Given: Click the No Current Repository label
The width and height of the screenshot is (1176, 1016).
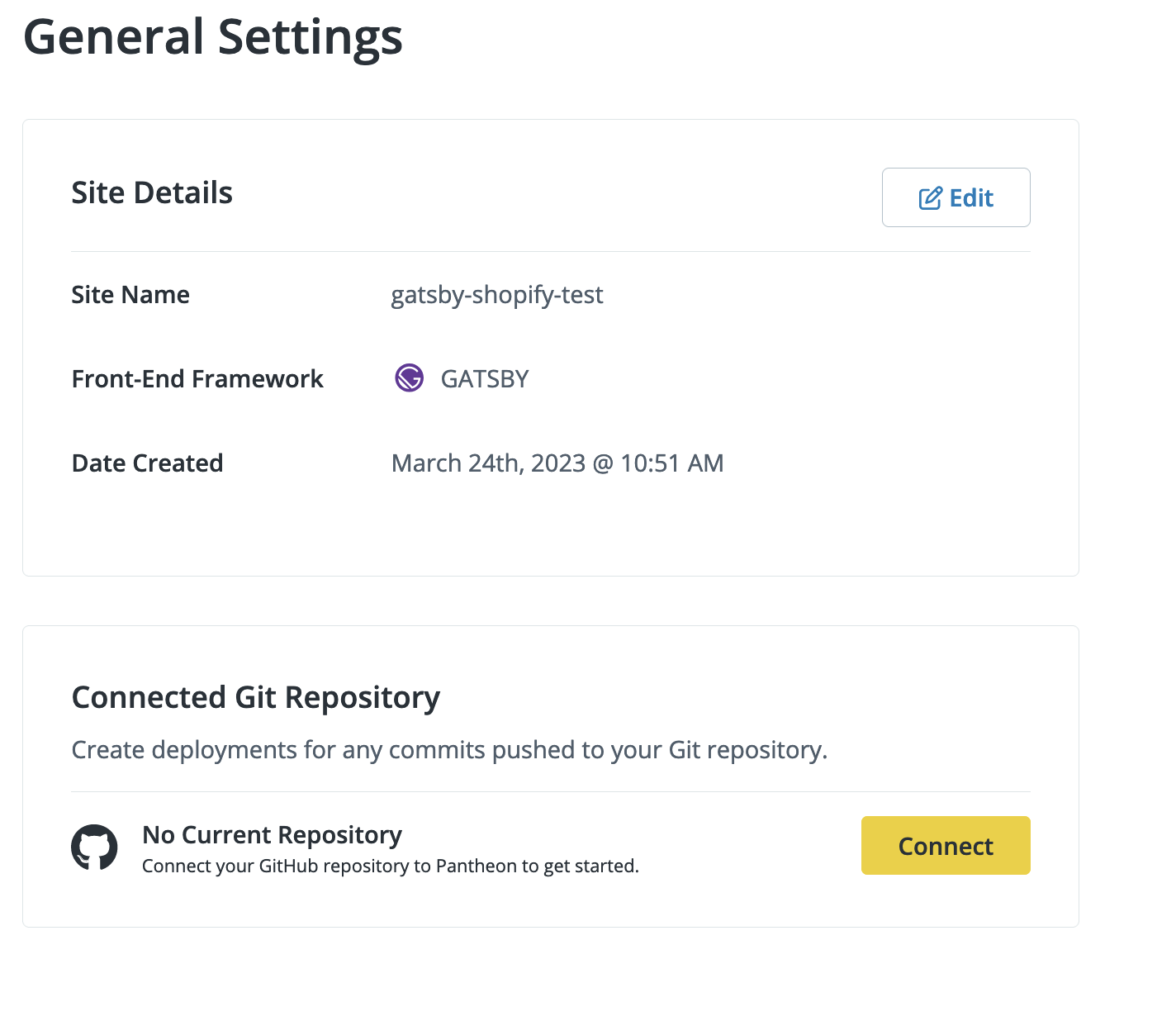Looking at the screenshot, I should pyautogui.click(x=272, y=835).
